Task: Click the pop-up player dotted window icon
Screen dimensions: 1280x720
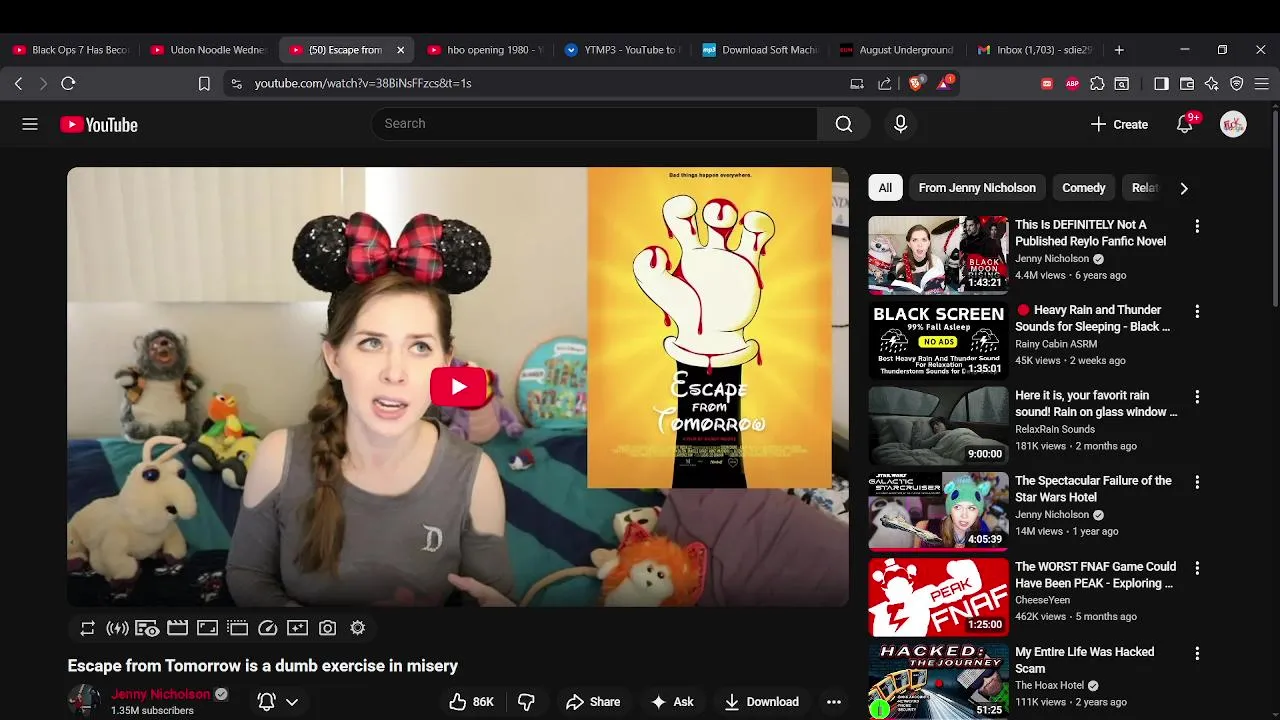Action: (237, 628)
